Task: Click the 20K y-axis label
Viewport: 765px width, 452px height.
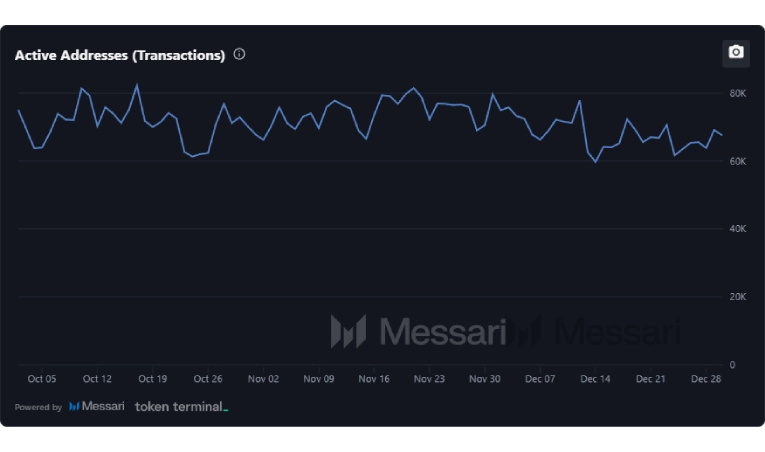Action: pyautogui.click(x=738, y=297)
